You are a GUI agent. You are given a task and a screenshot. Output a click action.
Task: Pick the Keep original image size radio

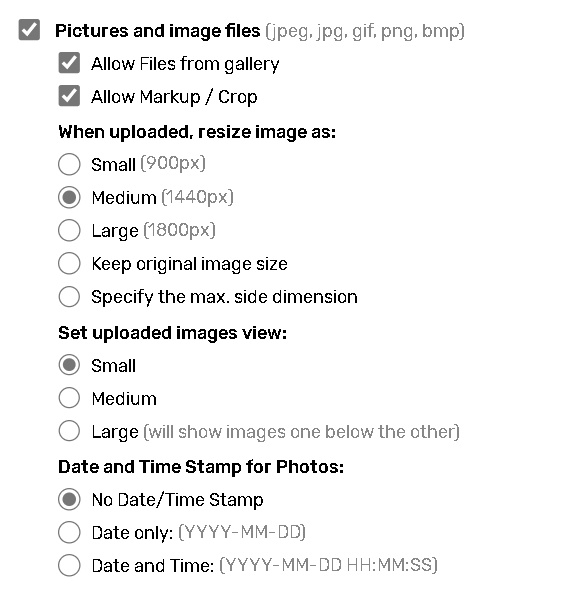tap(69, 264)
